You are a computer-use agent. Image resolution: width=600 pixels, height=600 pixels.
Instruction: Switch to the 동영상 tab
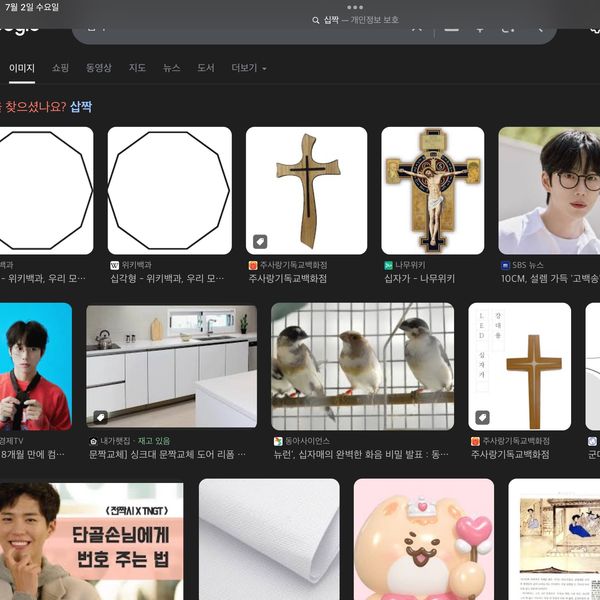[x=99, y=68]
